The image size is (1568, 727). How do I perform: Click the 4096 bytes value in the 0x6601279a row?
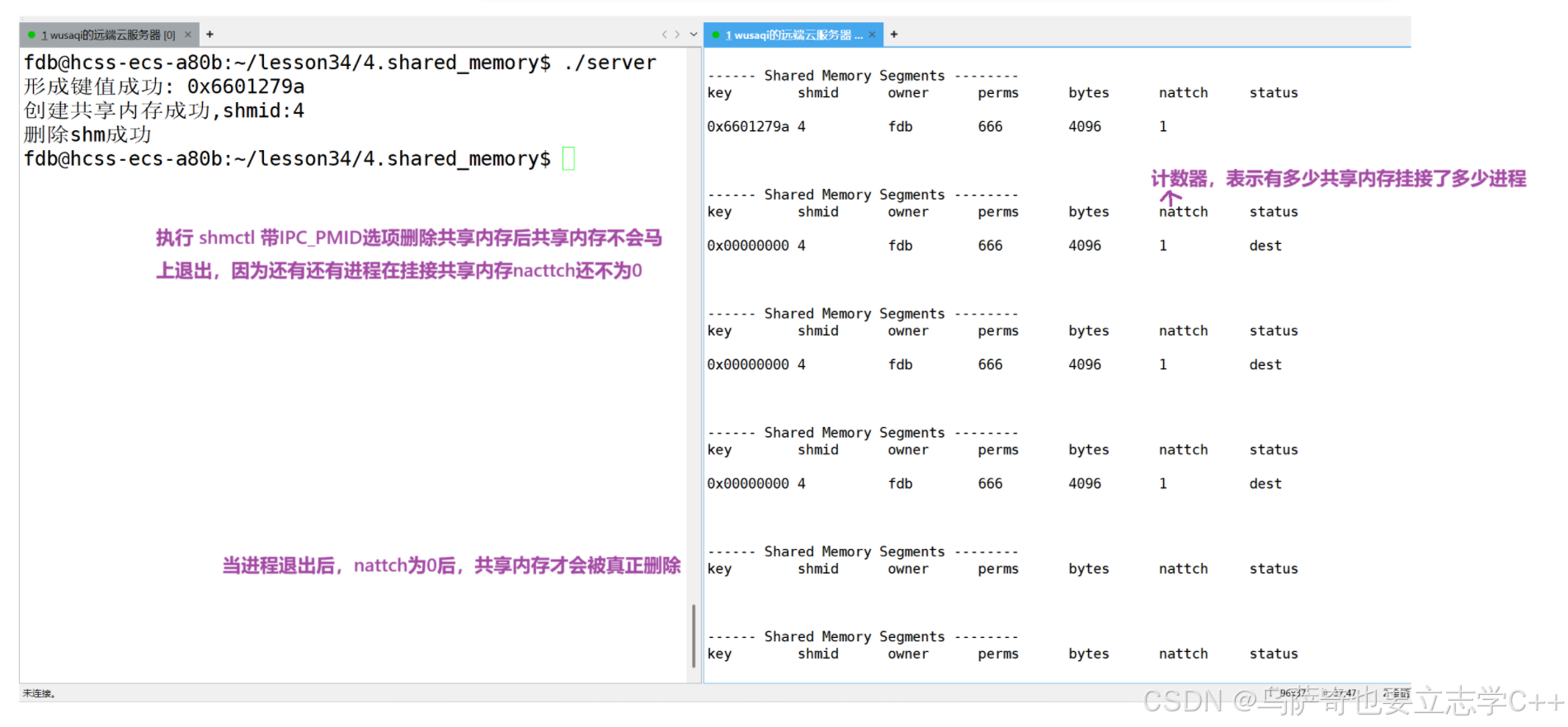coord(1085,126)
